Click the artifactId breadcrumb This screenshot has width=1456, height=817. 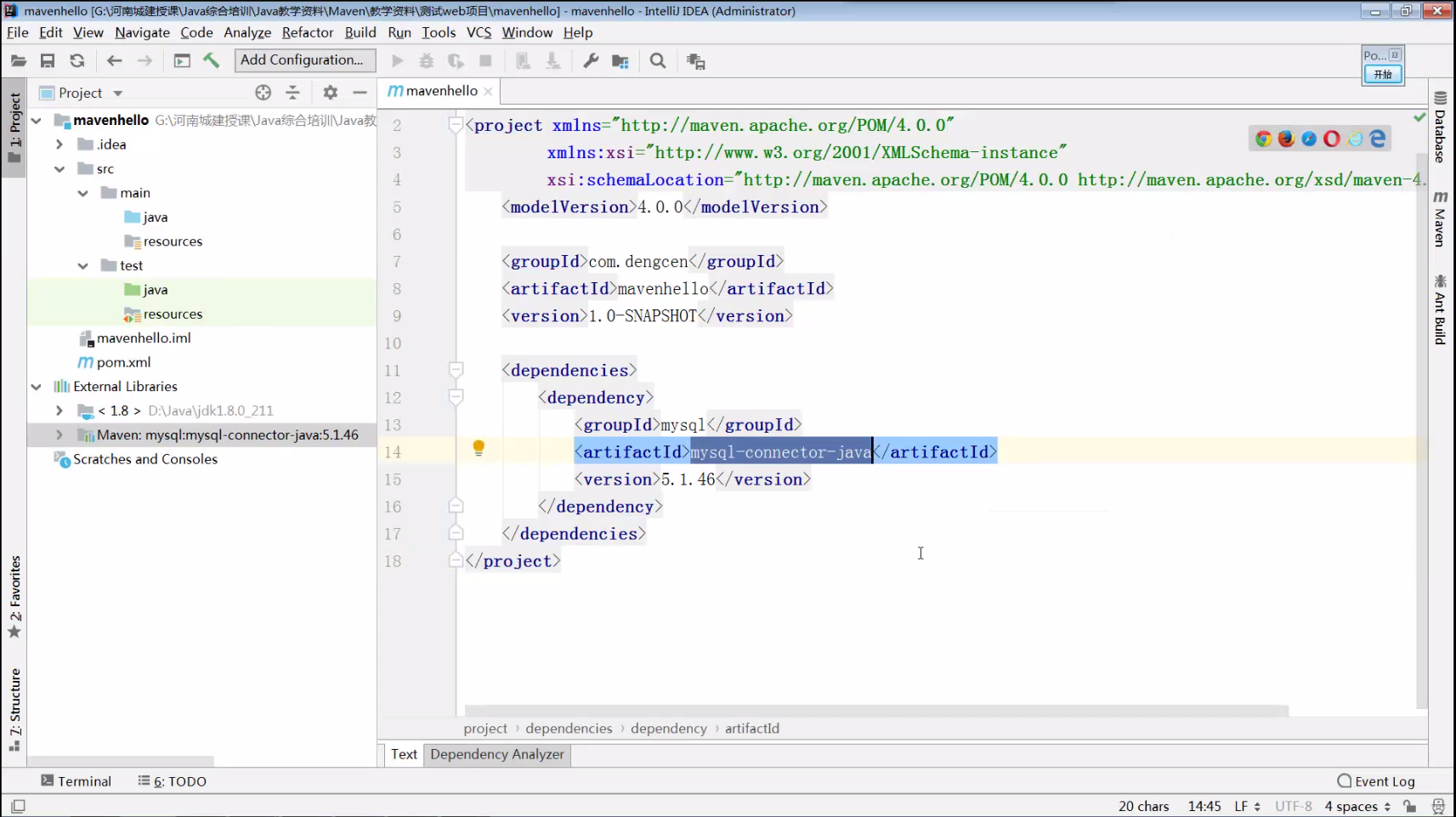[752, 729]
